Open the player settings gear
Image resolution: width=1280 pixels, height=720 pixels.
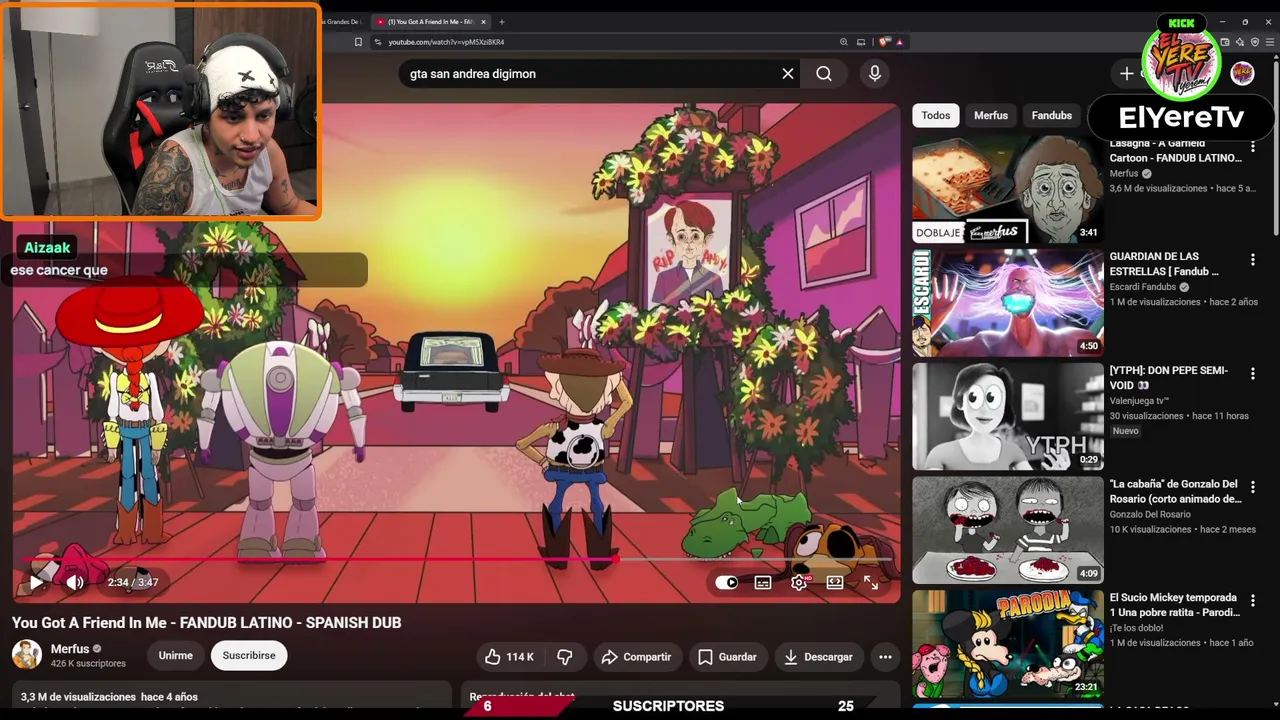[799, 582]
